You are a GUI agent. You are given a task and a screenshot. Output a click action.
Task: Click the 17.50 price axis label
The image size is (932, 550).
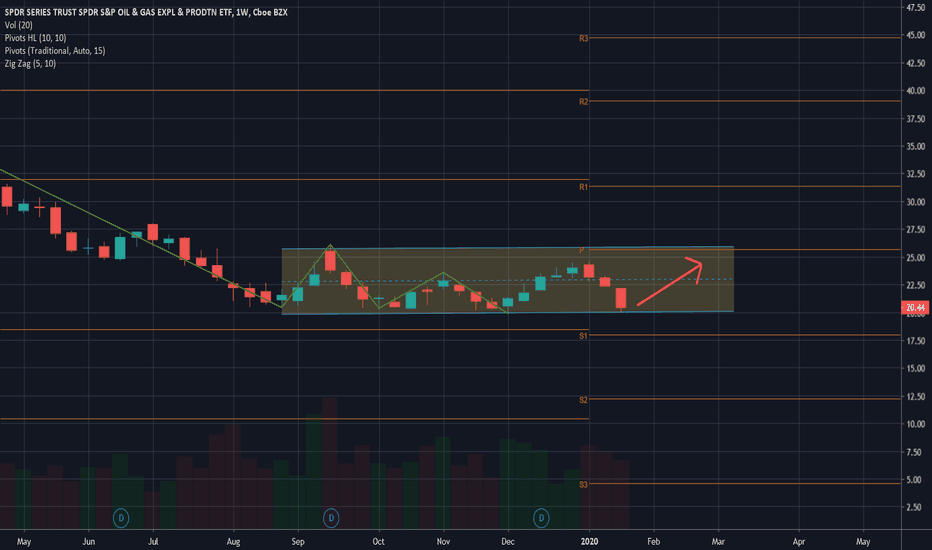(x=915, y=341)
